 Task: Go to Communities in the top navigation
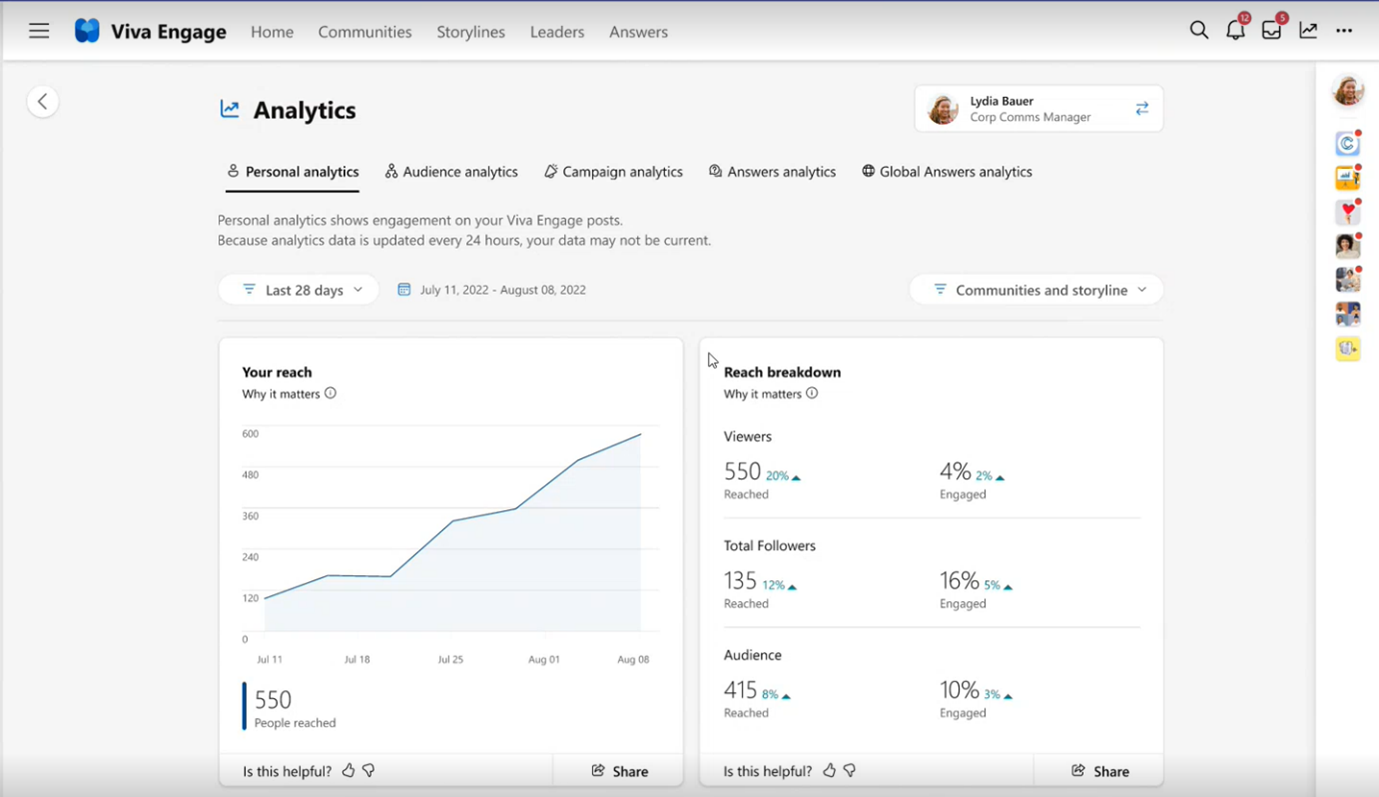point(365,32)
